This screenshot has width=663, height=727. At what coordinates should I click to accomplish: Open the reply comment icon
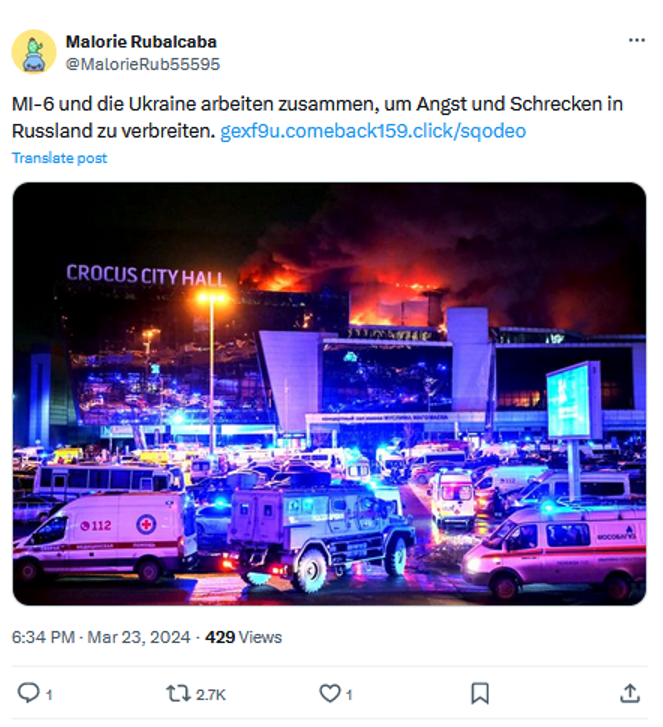(x=29, y=693)
